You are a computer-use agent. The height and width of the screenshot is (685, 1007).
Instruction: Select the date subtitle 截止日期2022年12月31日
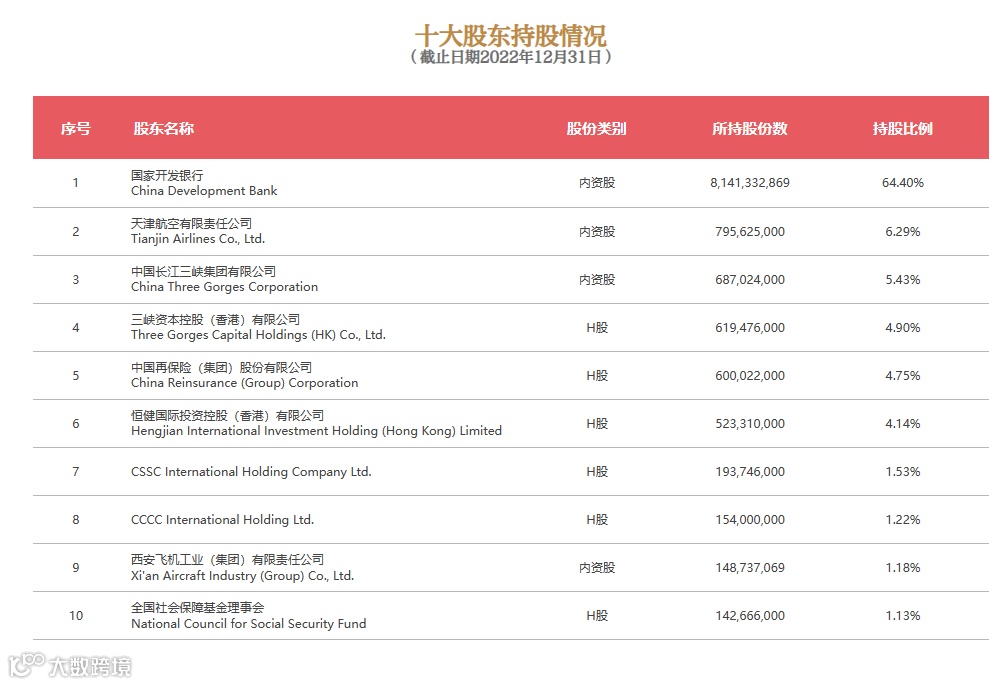click(511, 57)
